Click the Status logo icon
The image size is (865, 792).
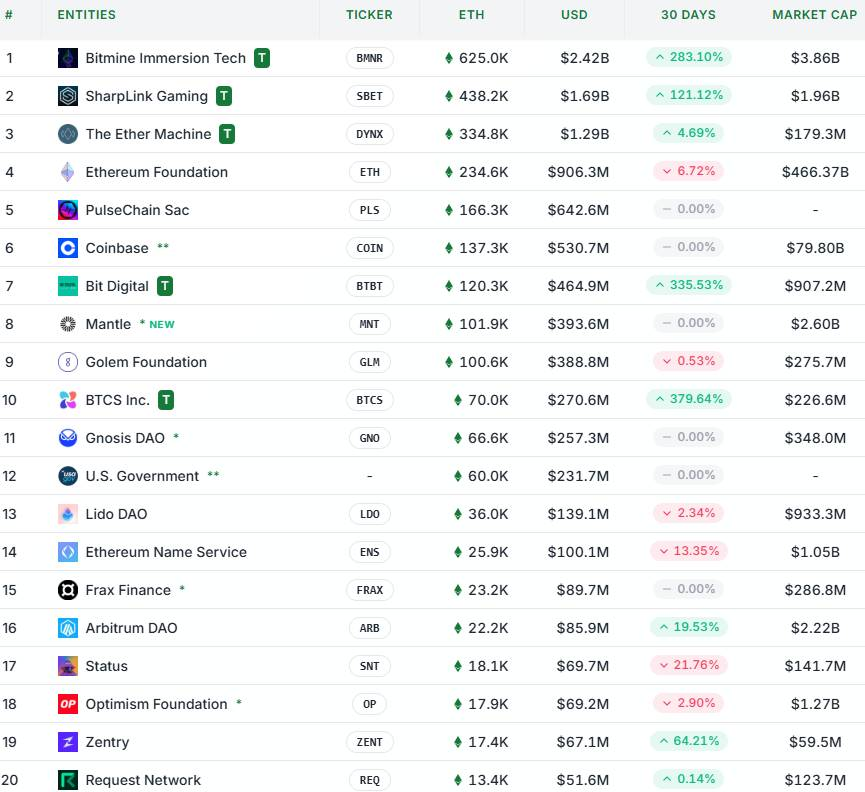coord(68,666)
